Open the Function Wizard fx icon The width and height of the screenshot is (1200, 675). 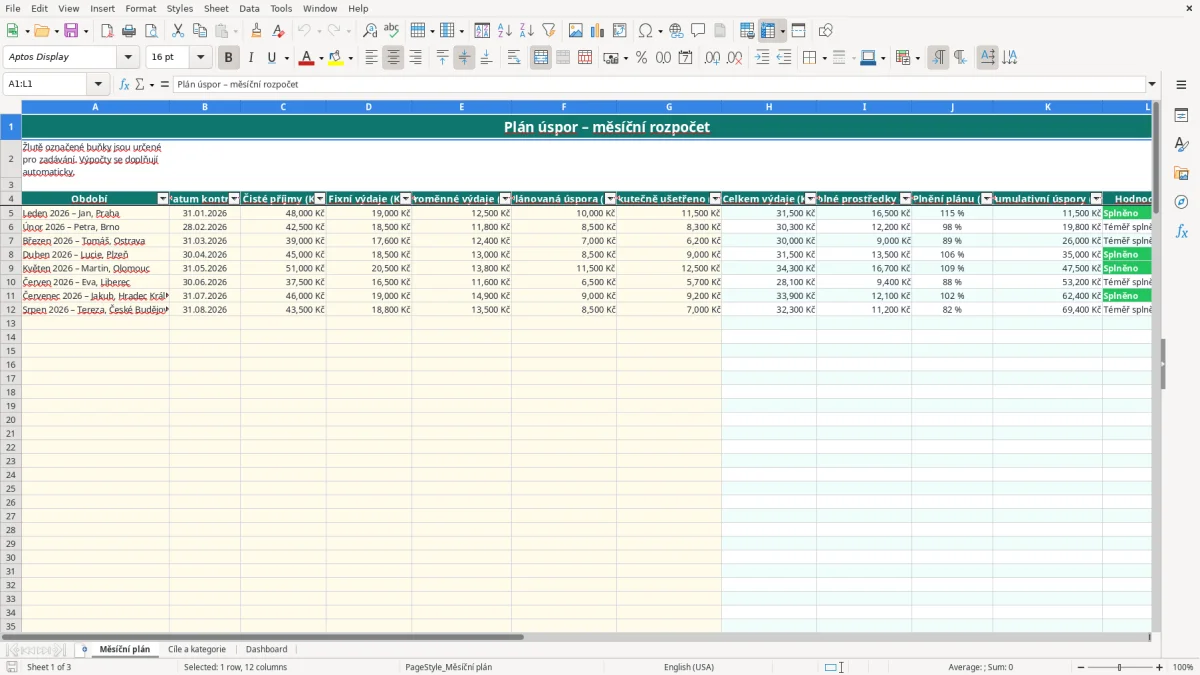[125, 84]
